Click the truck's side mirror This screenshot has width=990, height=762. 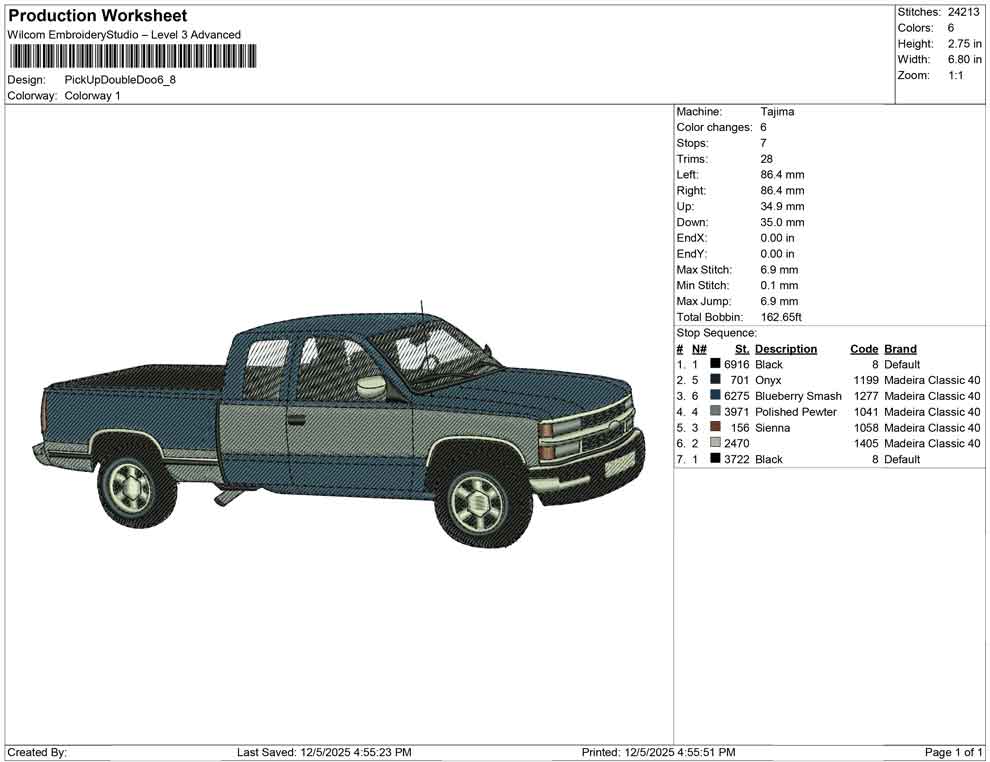point(371,387)
